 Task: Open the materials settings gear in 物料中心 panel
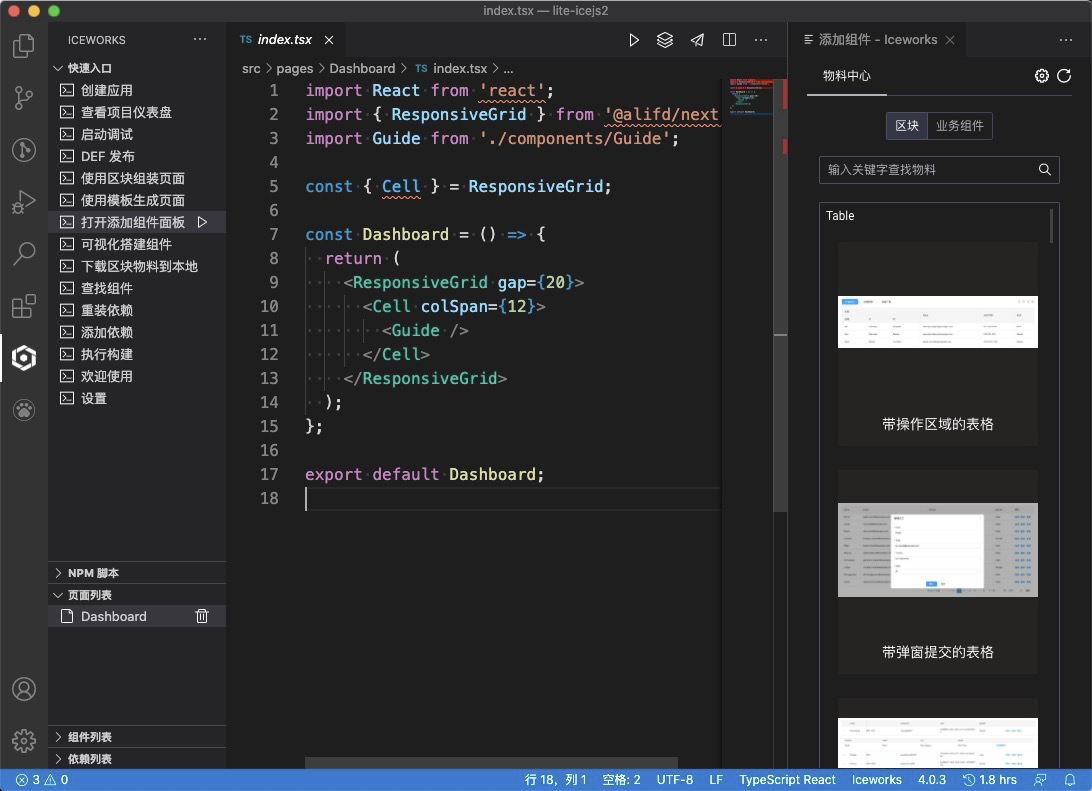click(1041, 75)
